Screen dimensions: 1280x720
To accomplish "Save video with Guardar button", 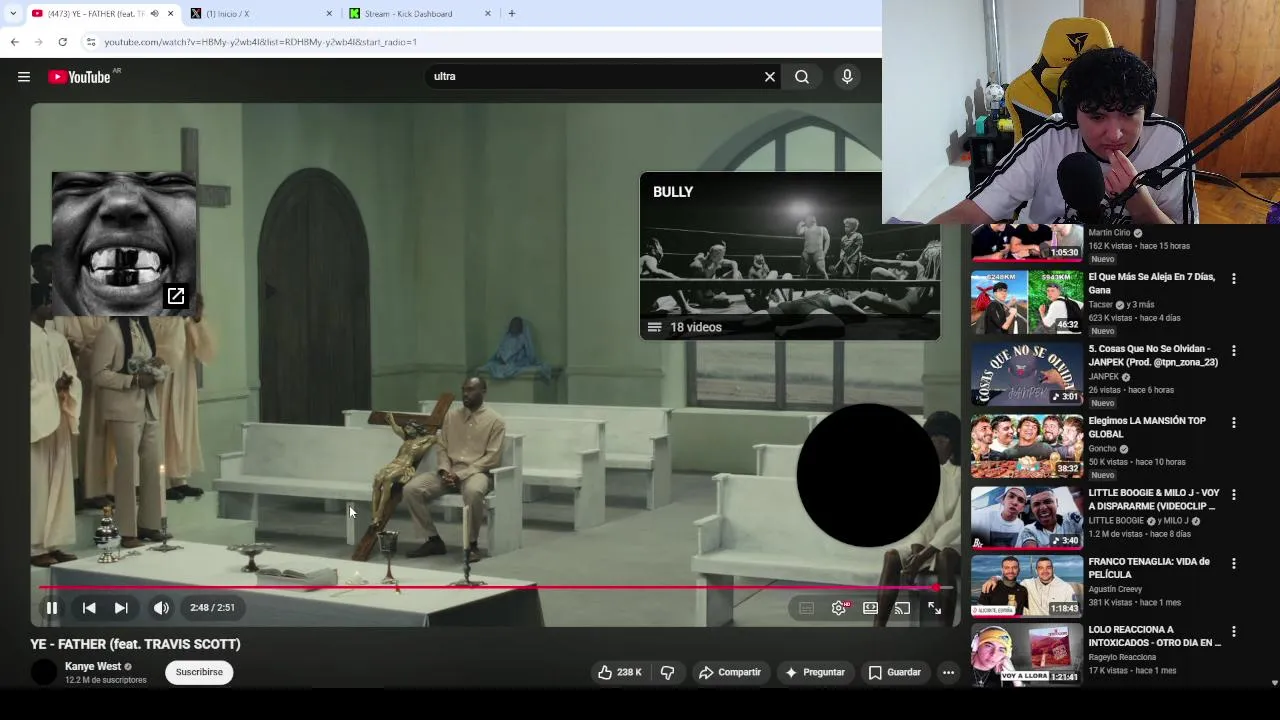I will [895, 672].
